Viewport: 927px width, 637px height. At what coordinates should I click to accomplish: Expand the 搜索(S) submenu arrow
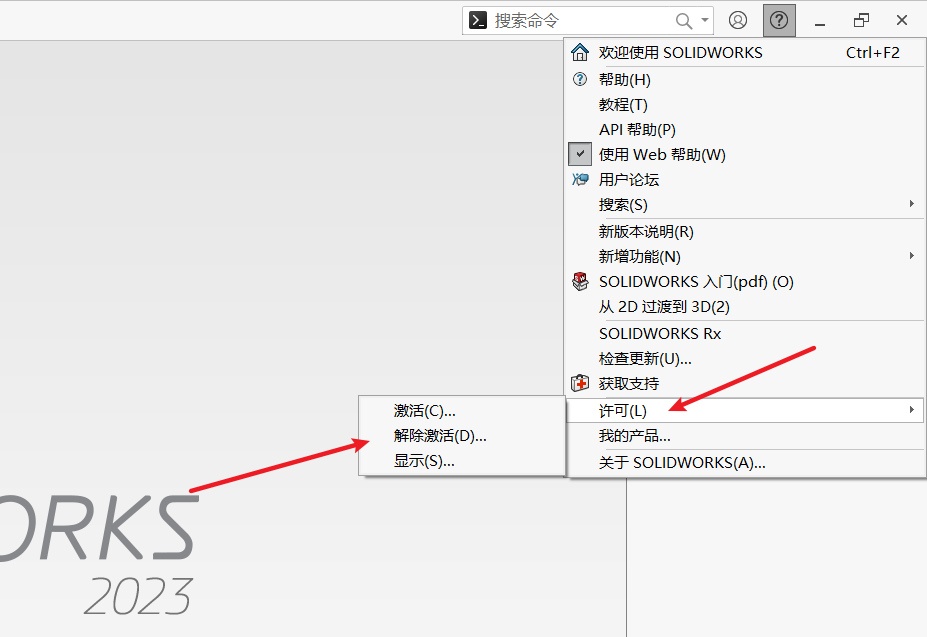click(x=911, y=204)
